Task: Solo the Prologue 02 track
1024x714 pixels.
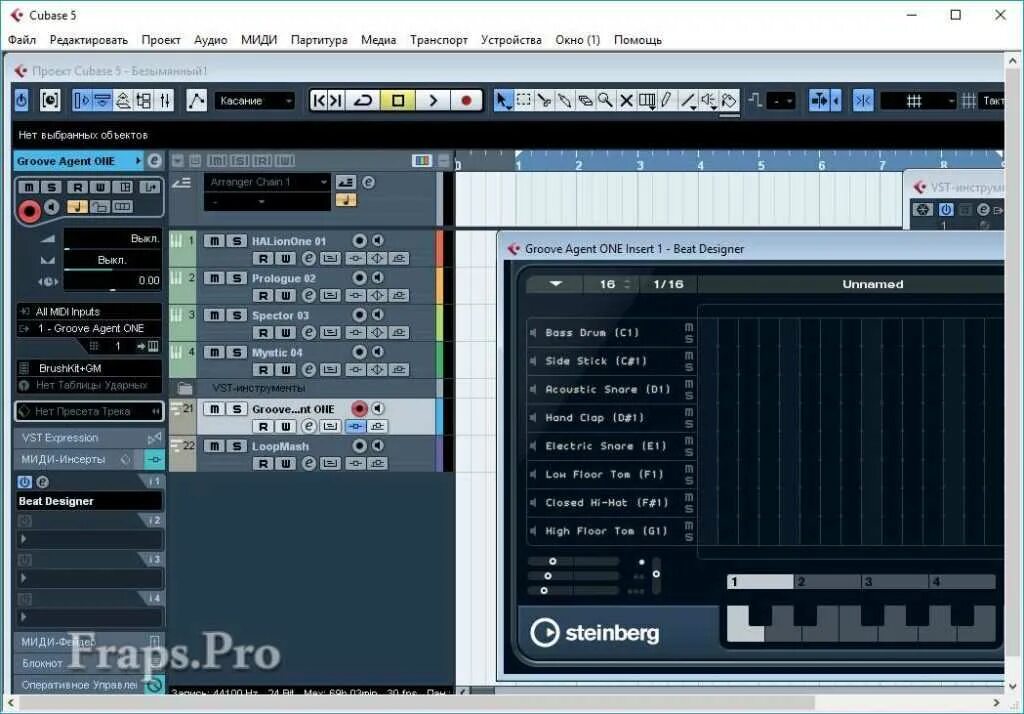Action: (236, 278)
